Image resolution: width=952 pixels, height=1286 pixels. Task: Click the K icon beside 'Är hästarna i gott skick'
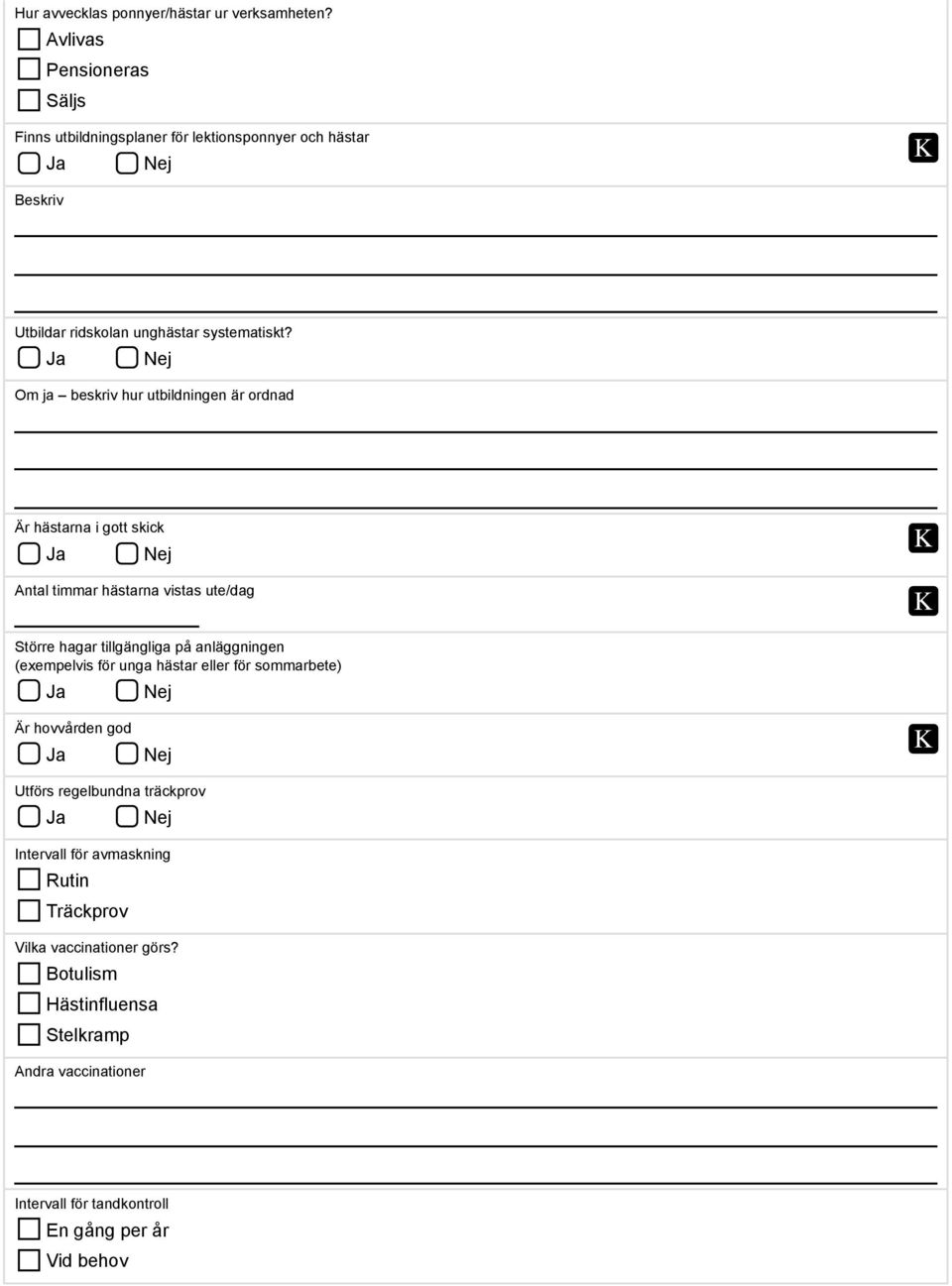pyautogui.click(x=922, y=538)
